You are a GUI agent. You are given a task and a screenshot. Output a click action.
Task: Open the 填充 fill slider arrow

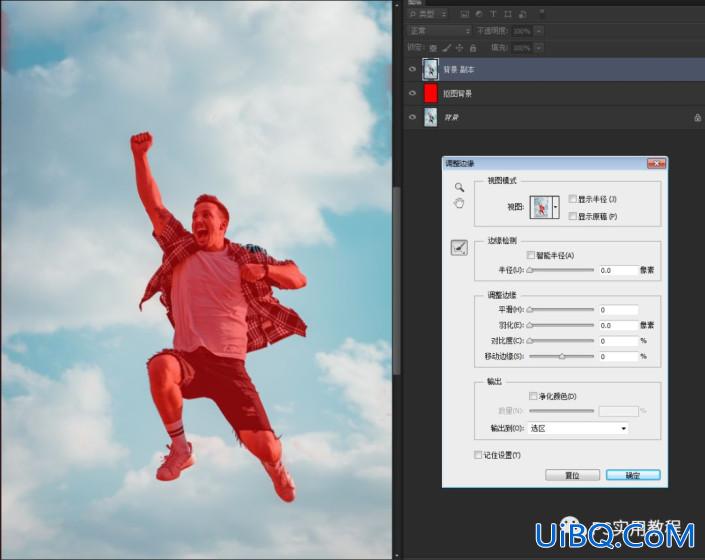tap(539, 48)
